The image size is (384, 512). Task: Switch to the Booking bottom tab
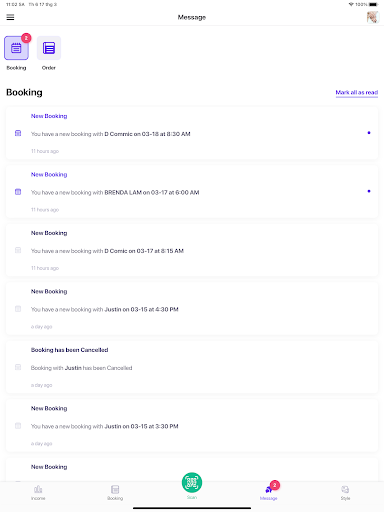click(x=115, y=492)
